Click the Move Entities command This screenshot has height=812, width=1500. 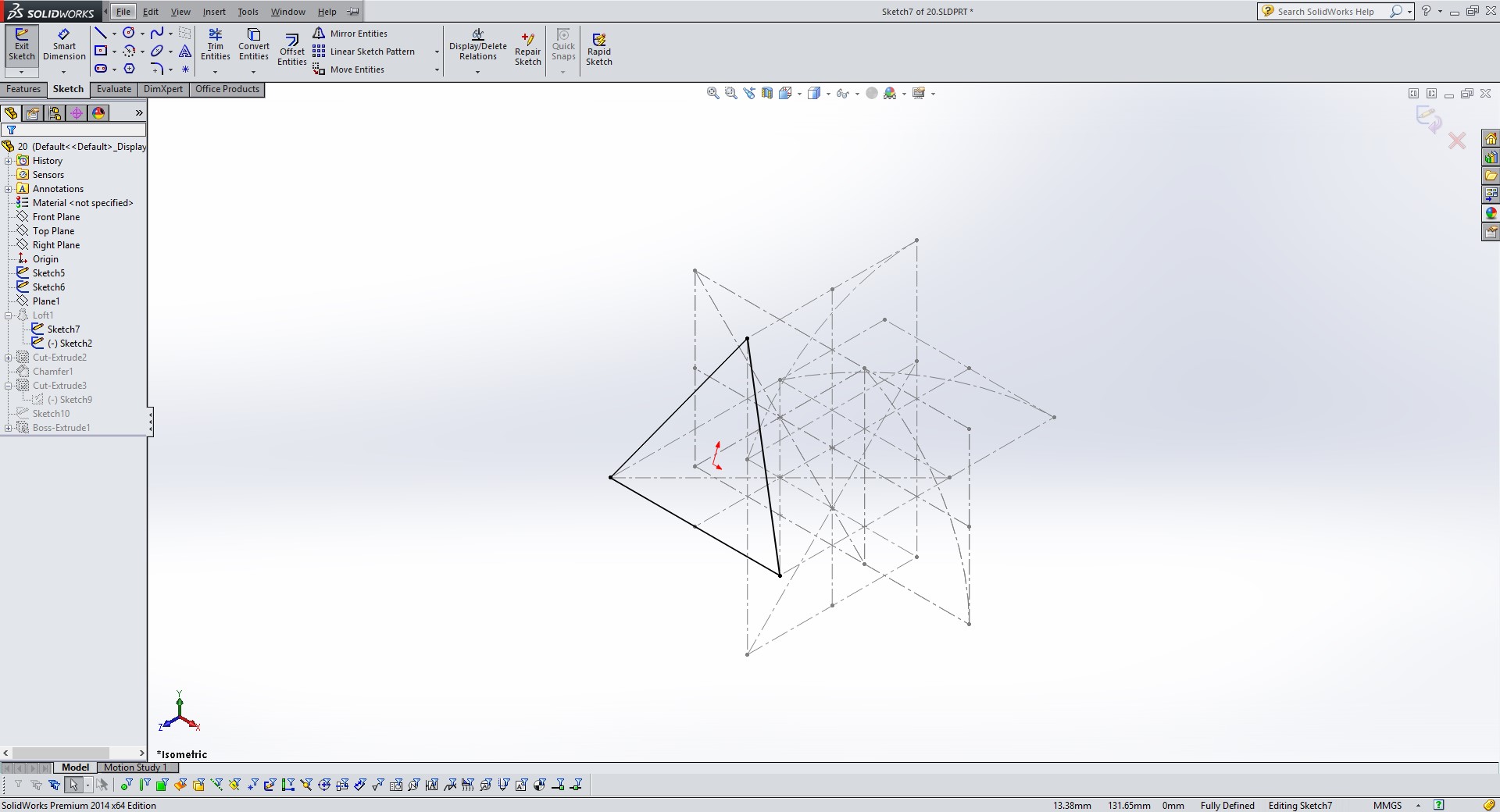[348, 69]
